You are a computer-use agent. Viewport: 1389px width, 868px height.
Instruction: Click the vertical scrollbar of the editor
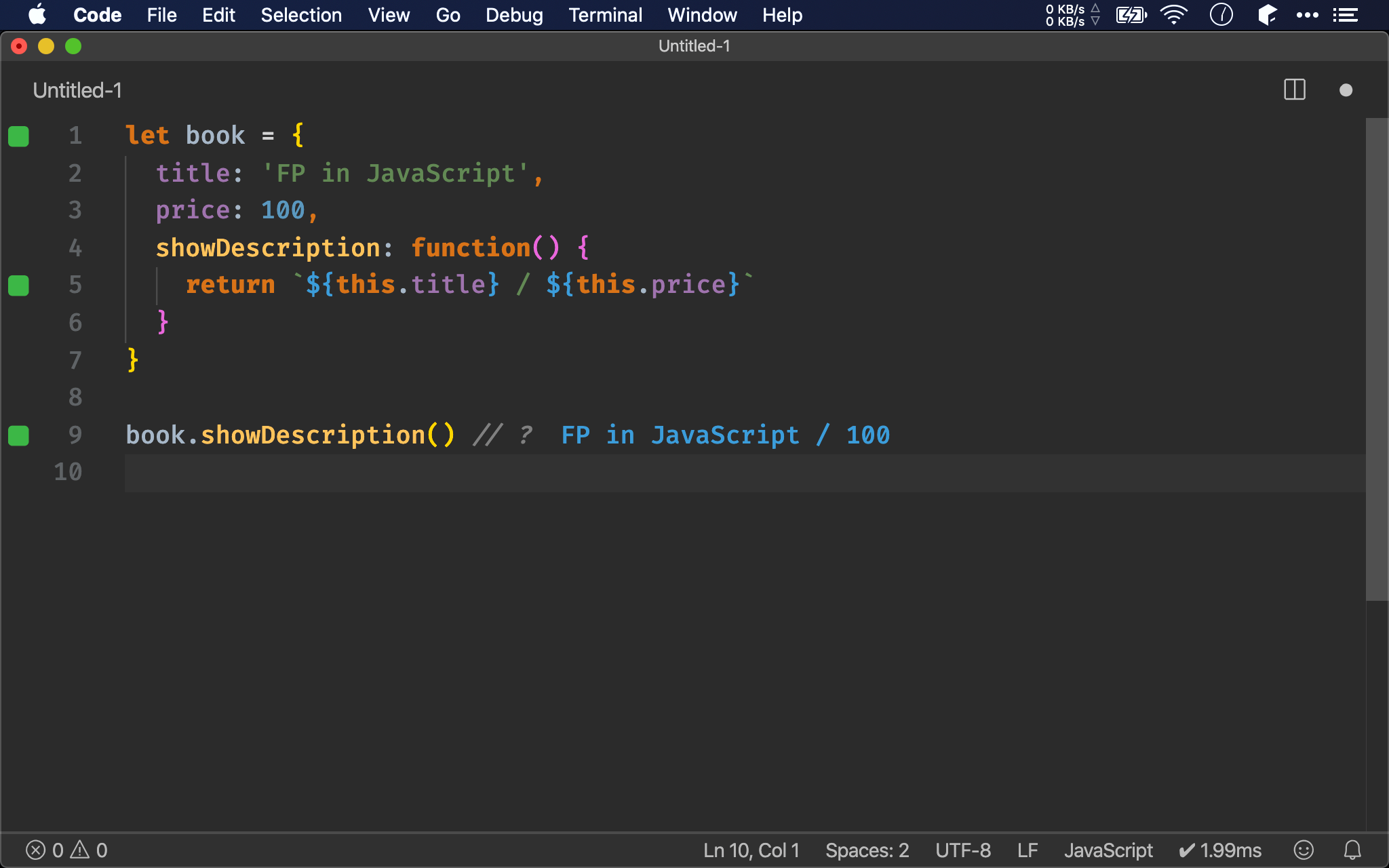pyautogui.click(x=1376, y=359)
